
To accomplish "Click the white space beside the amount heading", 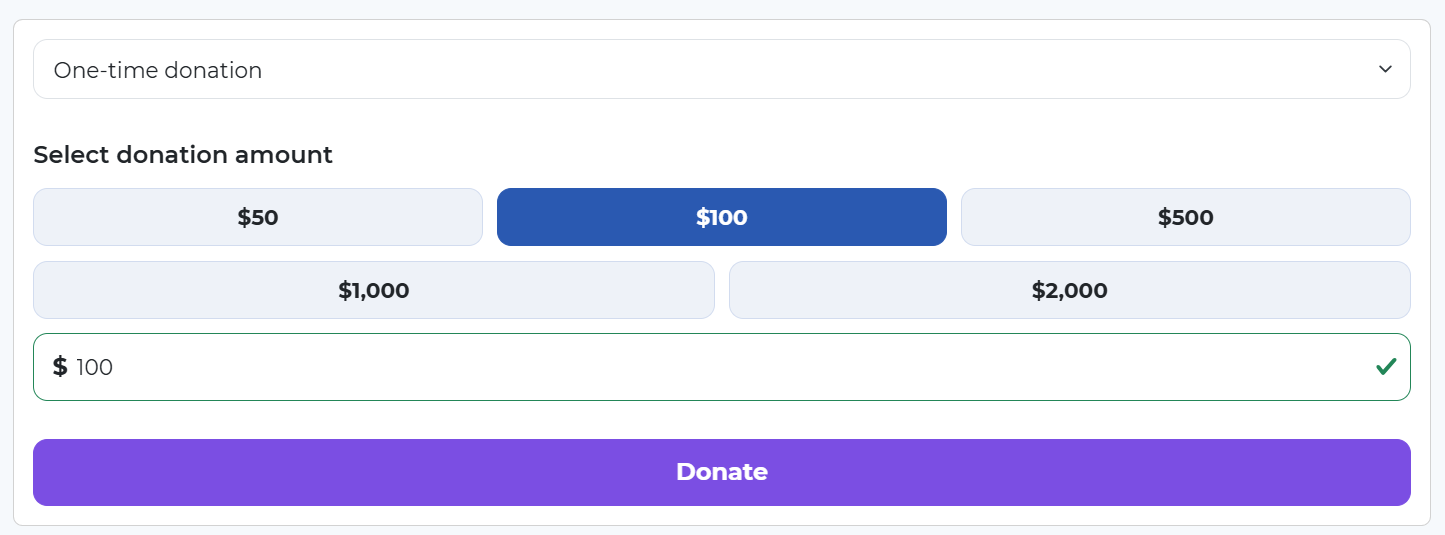I will [800, 155].
